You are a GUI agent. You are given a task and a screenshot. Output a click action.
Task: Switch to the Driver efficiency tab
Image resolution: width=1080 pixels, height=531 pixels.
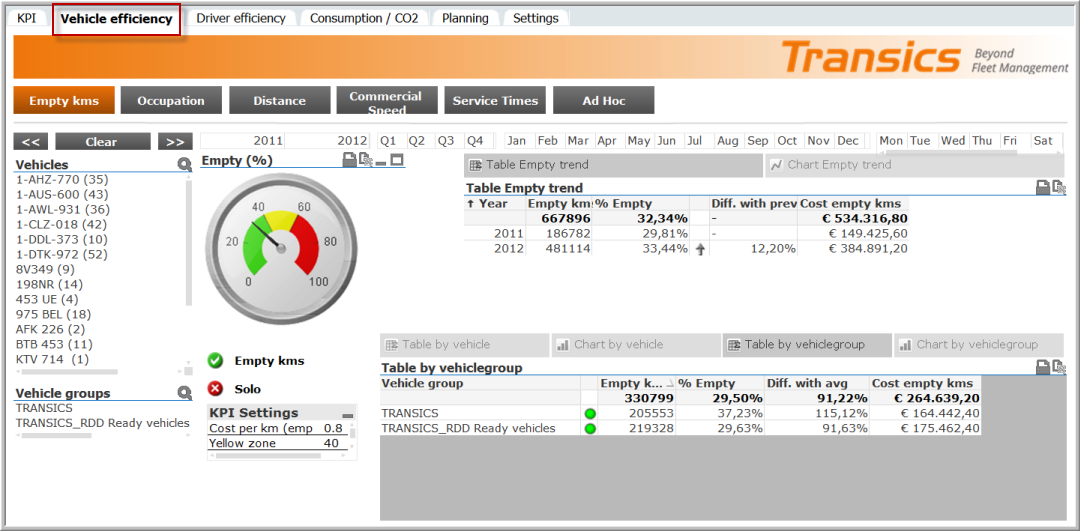pos(241,18)
